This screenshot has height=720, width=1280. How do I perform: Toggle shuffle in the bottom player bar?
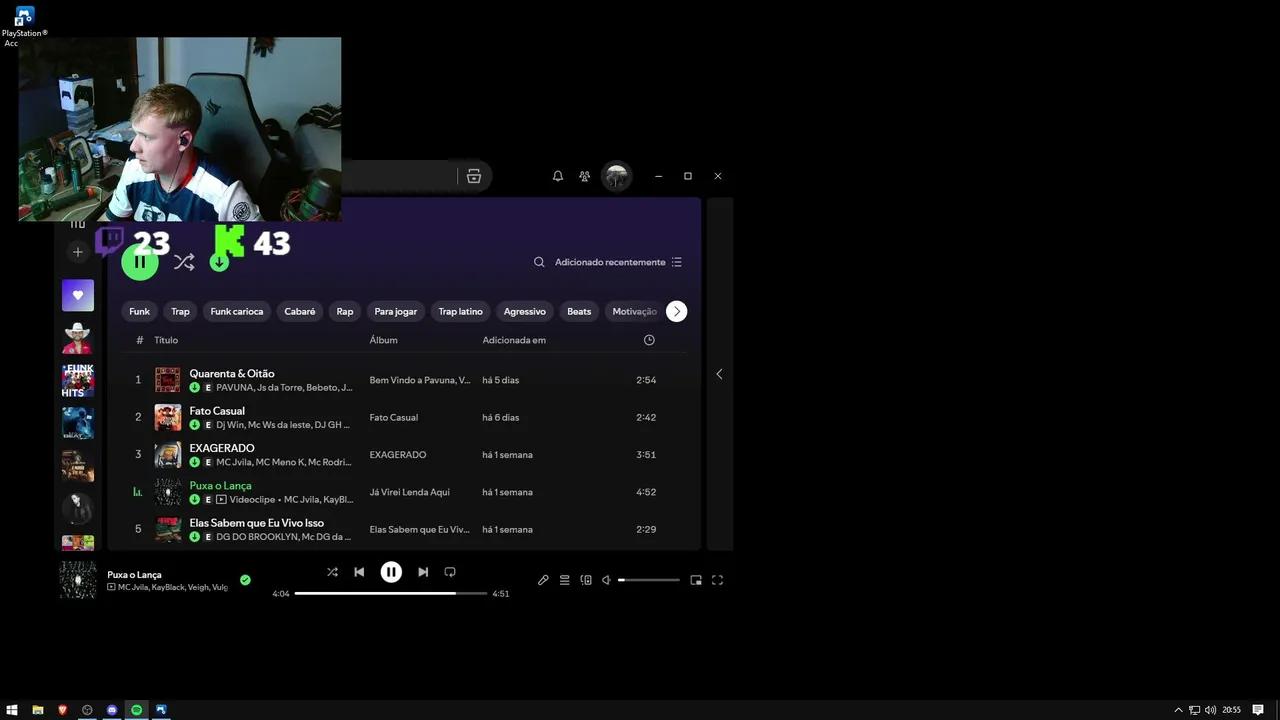(332, 572)
